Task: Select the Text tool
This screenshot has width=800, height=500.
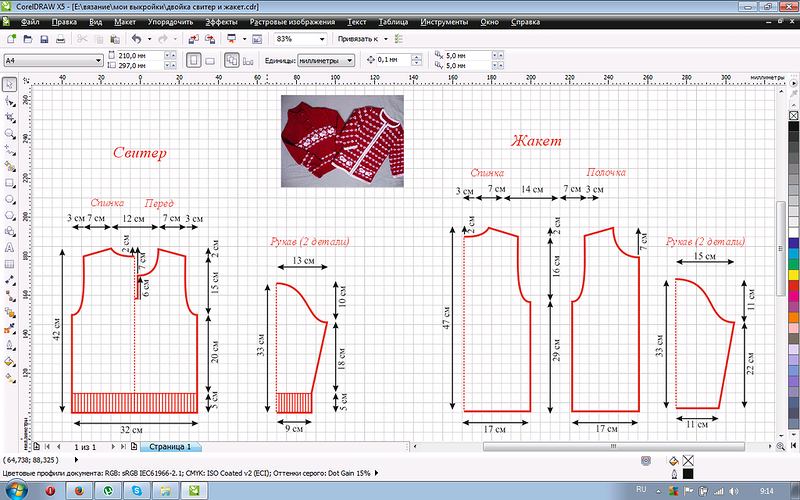Action: 9,248
